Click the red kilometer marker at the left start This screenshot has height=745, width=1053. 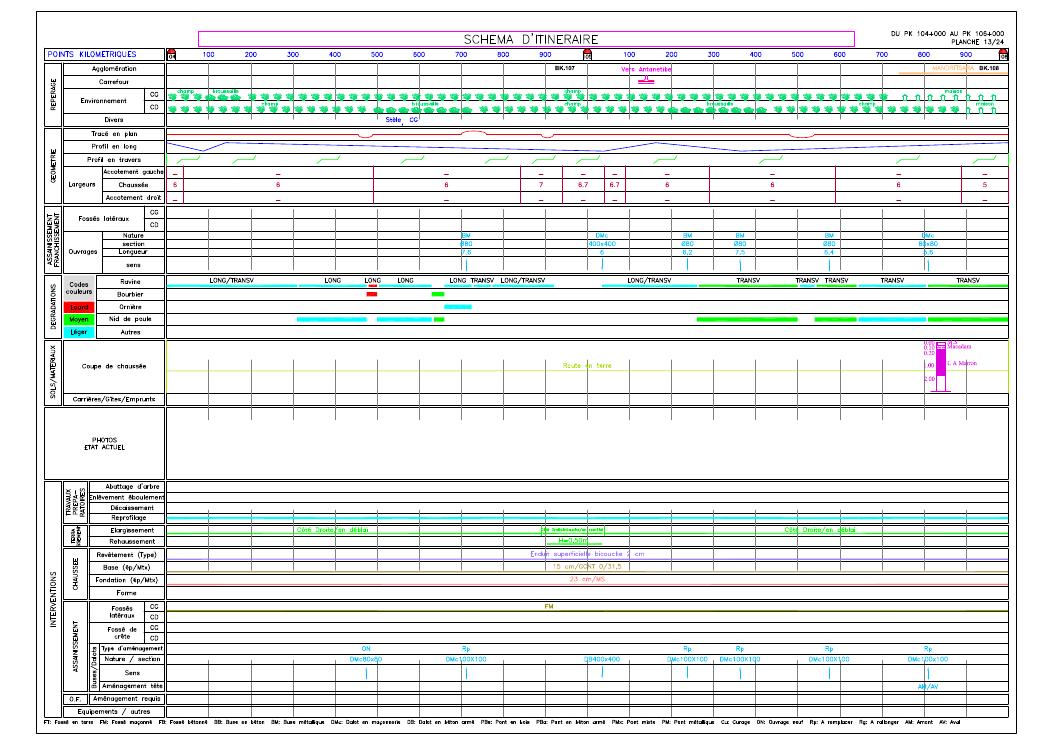coord(171,55)
